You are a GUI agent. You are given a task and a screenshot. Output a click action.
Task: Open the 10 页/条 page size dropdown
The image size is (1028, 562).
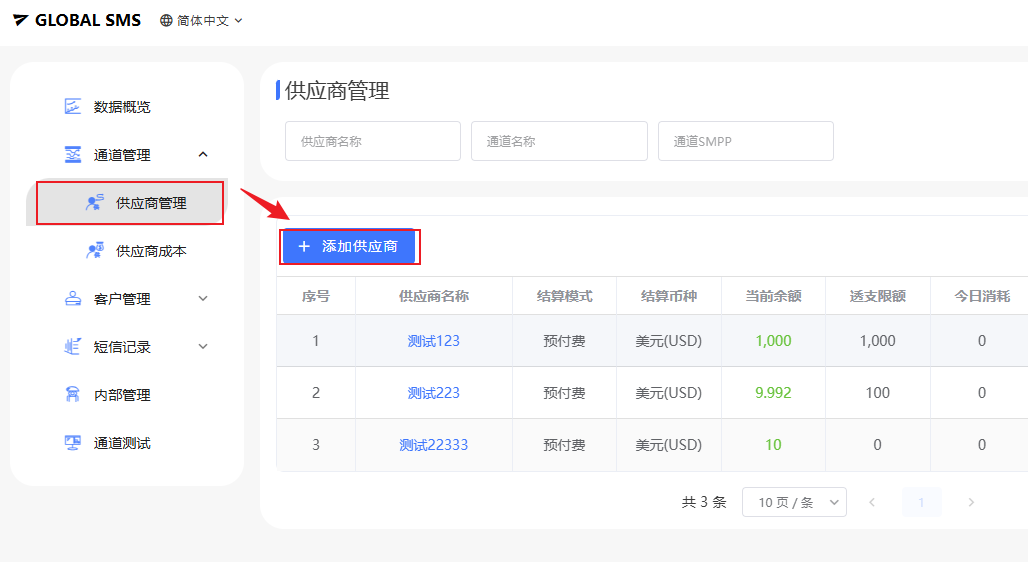794,502
